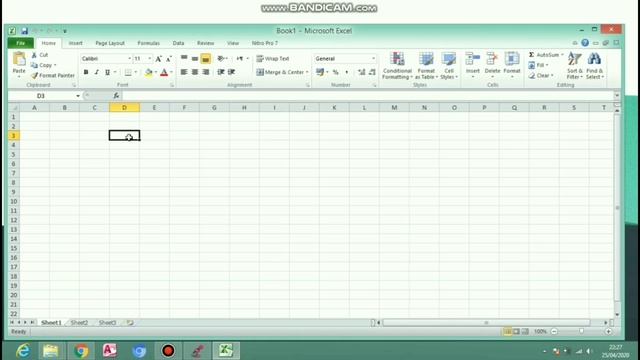This screenshot has width=640, height=360.
Task: Open the Sort & Filter menu
Action: 574,65
